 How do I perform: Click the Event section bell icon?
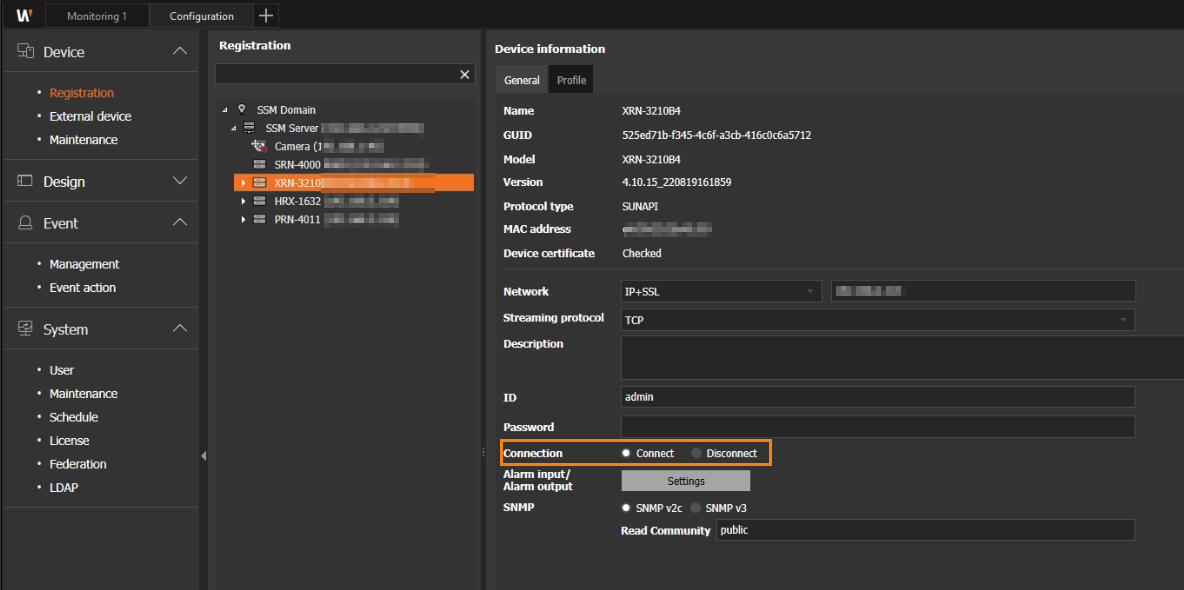26,223
